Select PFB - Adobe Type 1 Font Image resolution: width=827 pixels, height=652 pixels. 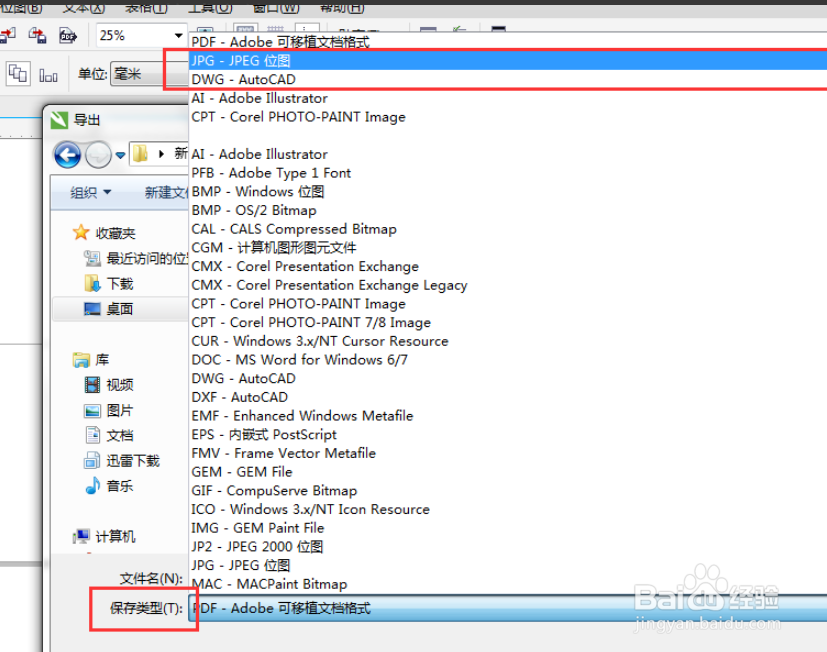[271, 173]
